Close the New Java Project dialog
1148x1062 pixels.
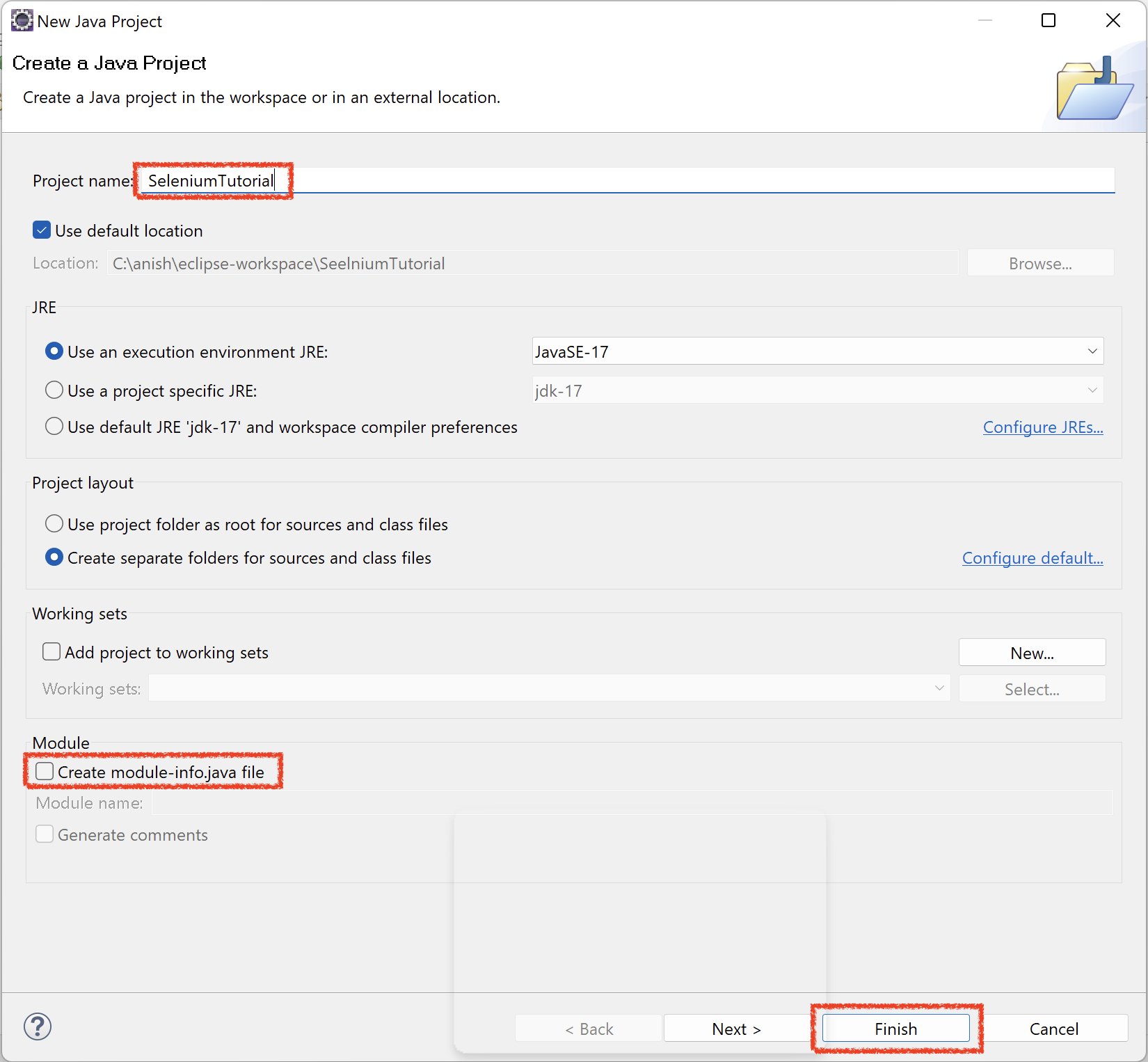coord(1113,20)
